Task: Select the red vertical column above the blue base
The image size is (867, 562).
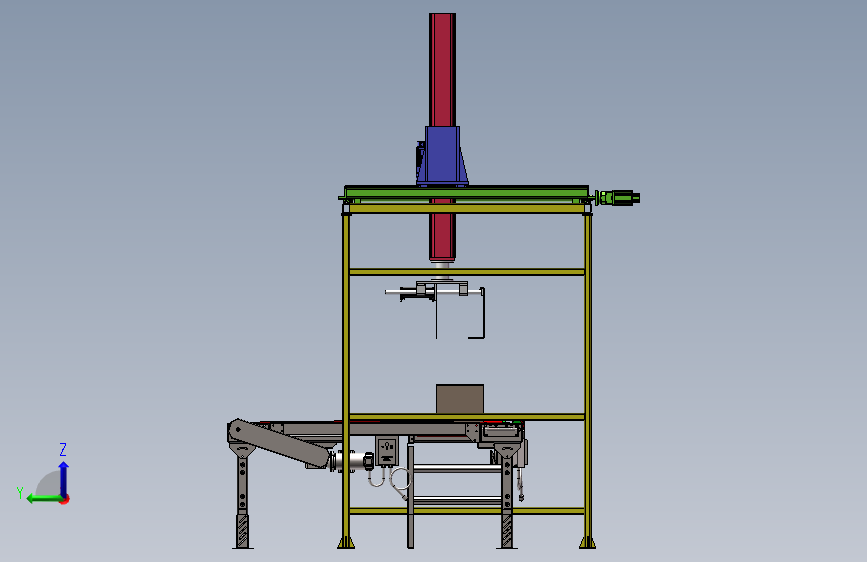Action: pos(442,70)
